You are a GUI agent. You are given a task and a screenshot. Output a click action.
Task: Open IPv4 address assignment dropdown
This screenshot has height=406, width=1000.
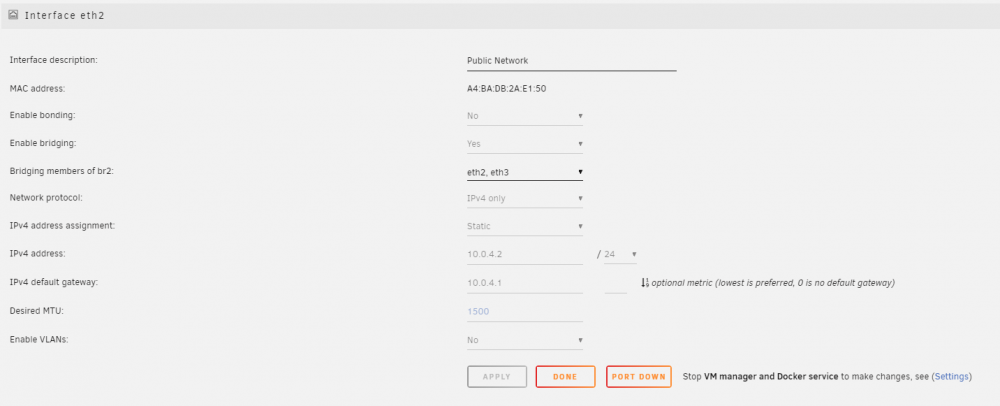525,226
